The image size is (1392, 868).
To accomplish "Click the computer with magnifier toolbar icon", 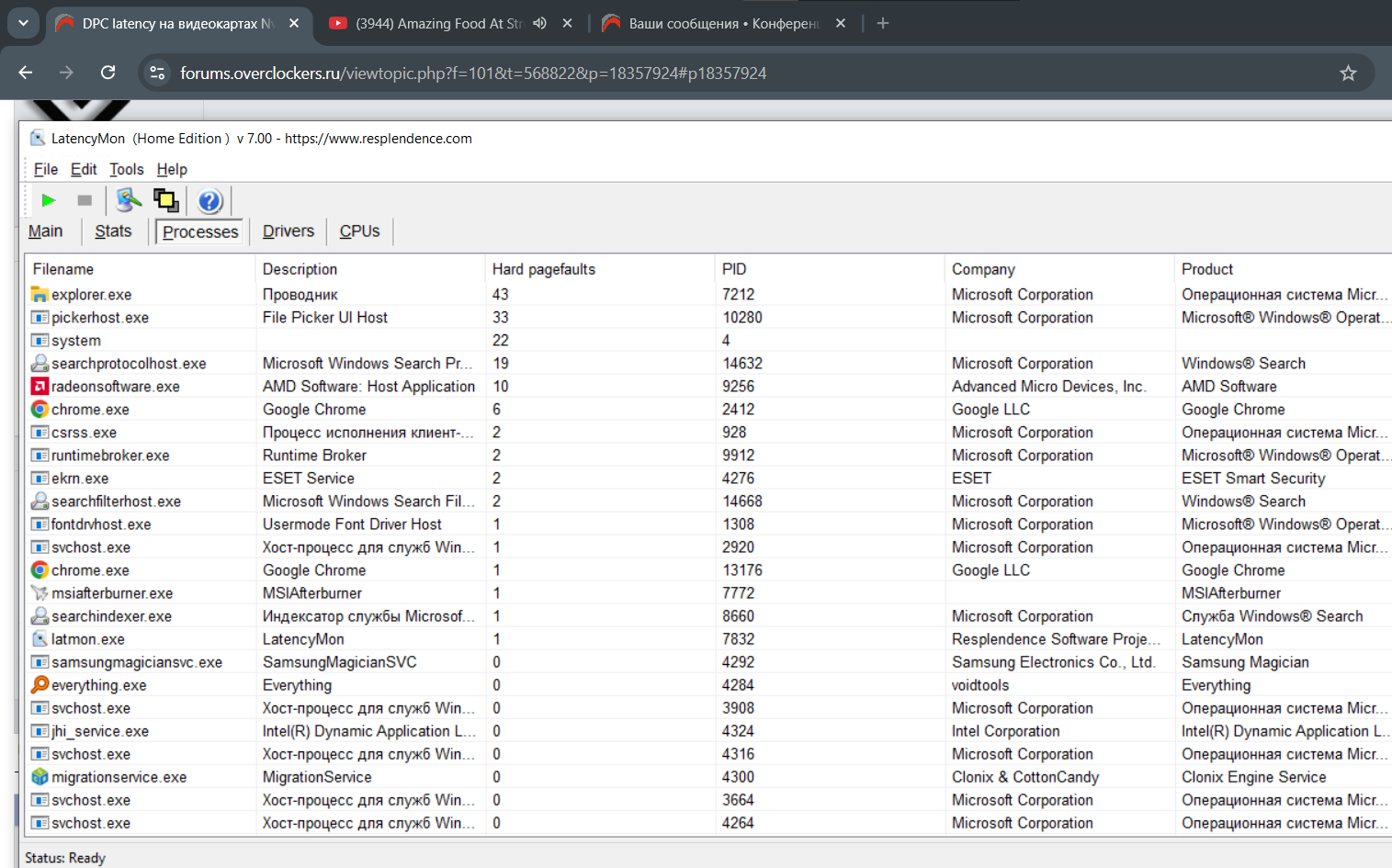I will [129, 200].
